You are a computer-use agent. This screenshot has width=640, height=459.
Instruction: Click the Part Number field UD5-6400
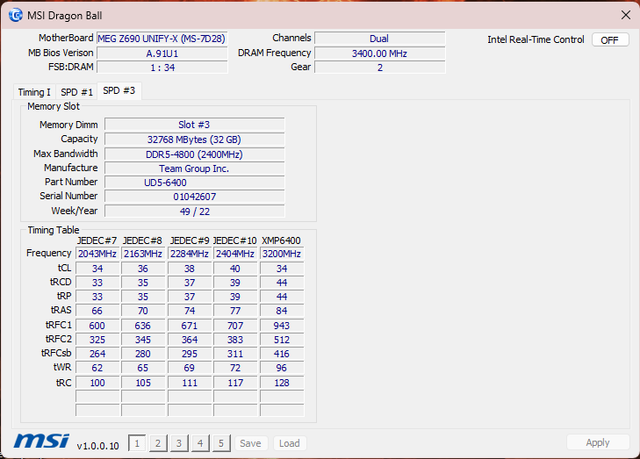[x=194, y=182]
